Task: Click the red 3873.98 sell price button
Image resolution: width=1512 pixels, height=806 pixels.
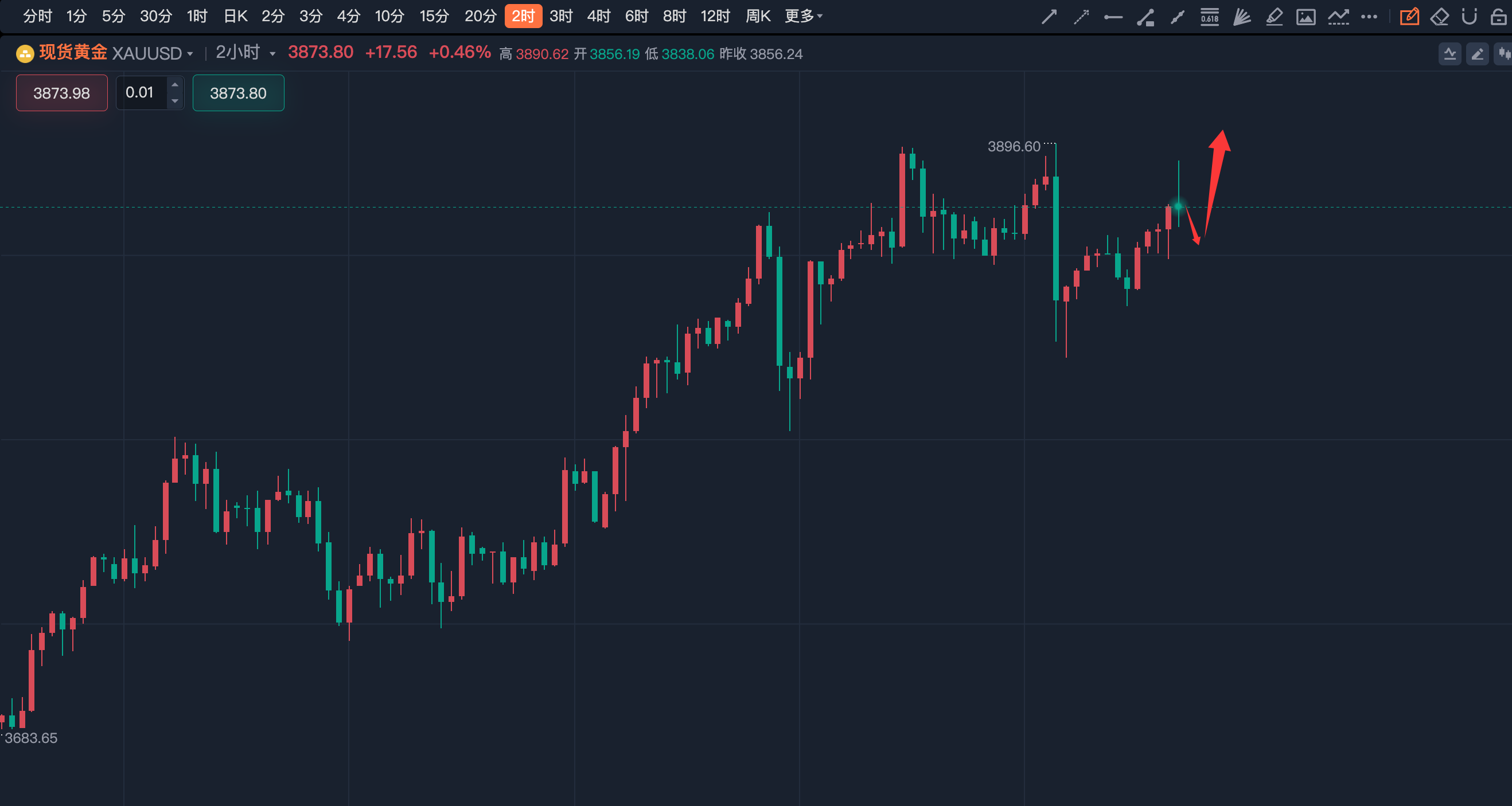Action: coord(61,93)
